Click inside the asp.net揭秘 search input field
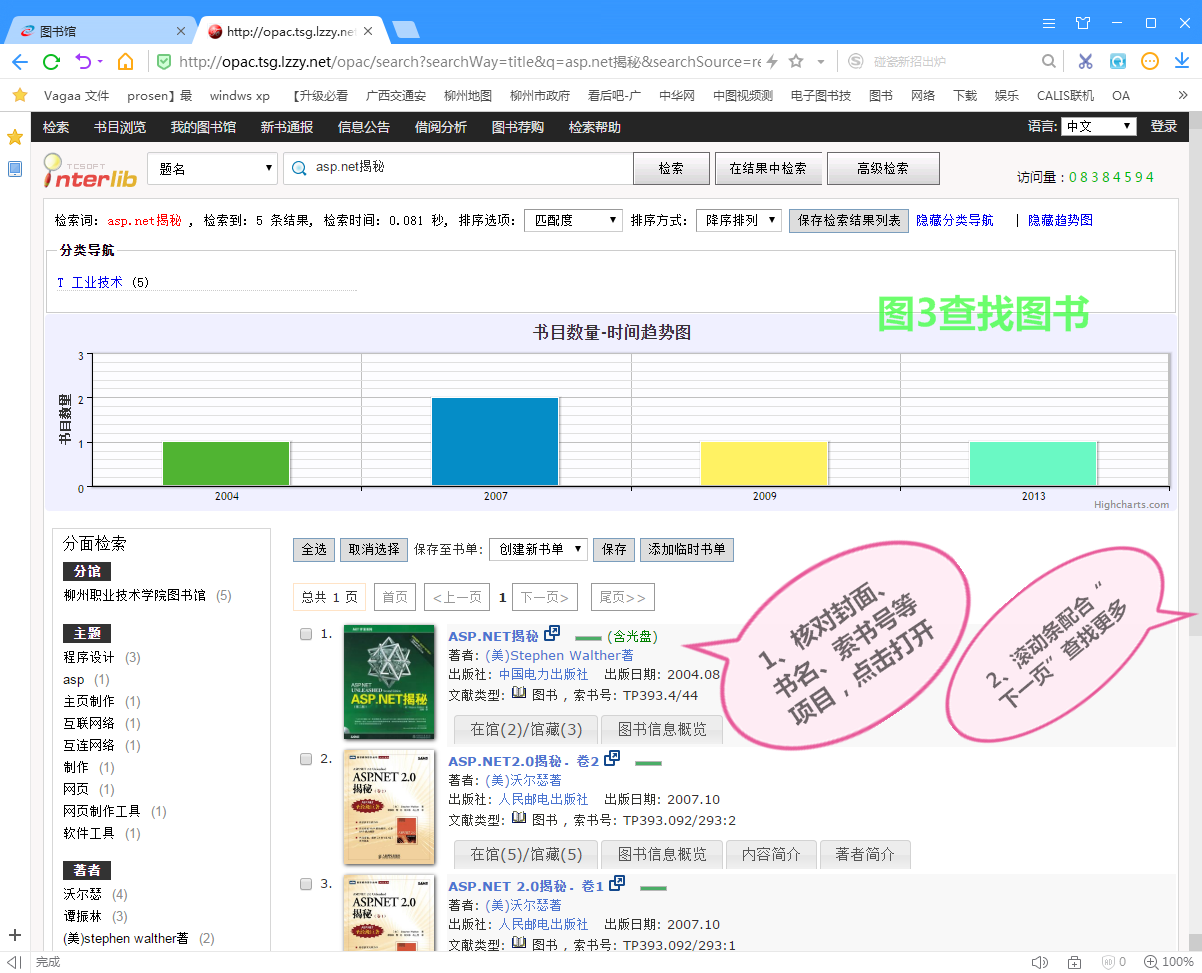The image size is (1202, 973). [x=450, y=168]
